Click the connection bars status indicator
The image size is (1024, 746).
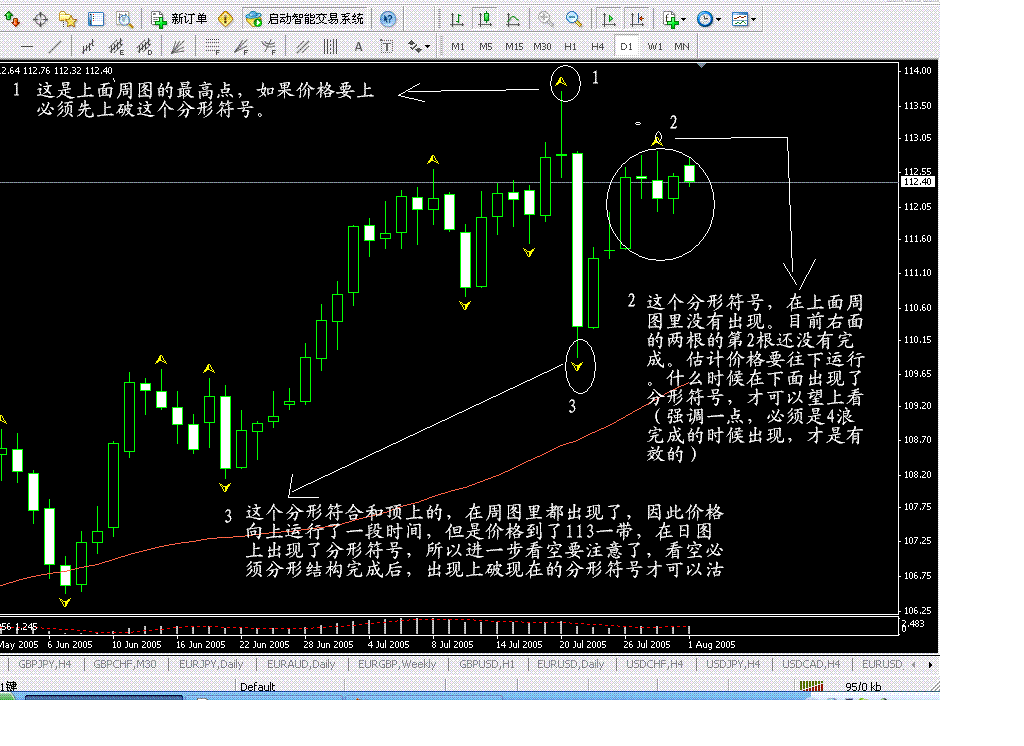(811, 686)
